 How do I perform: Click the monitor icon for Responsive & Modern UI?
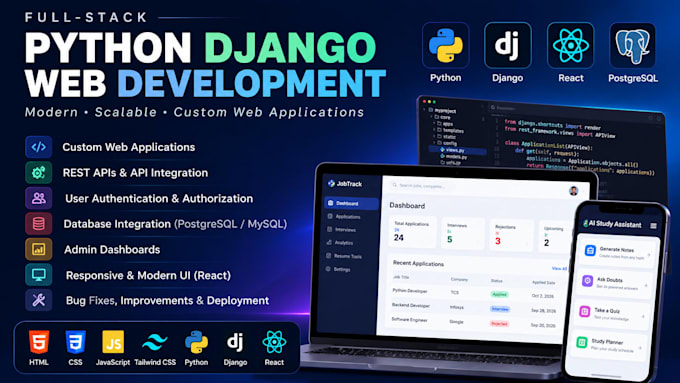point(39,275)
